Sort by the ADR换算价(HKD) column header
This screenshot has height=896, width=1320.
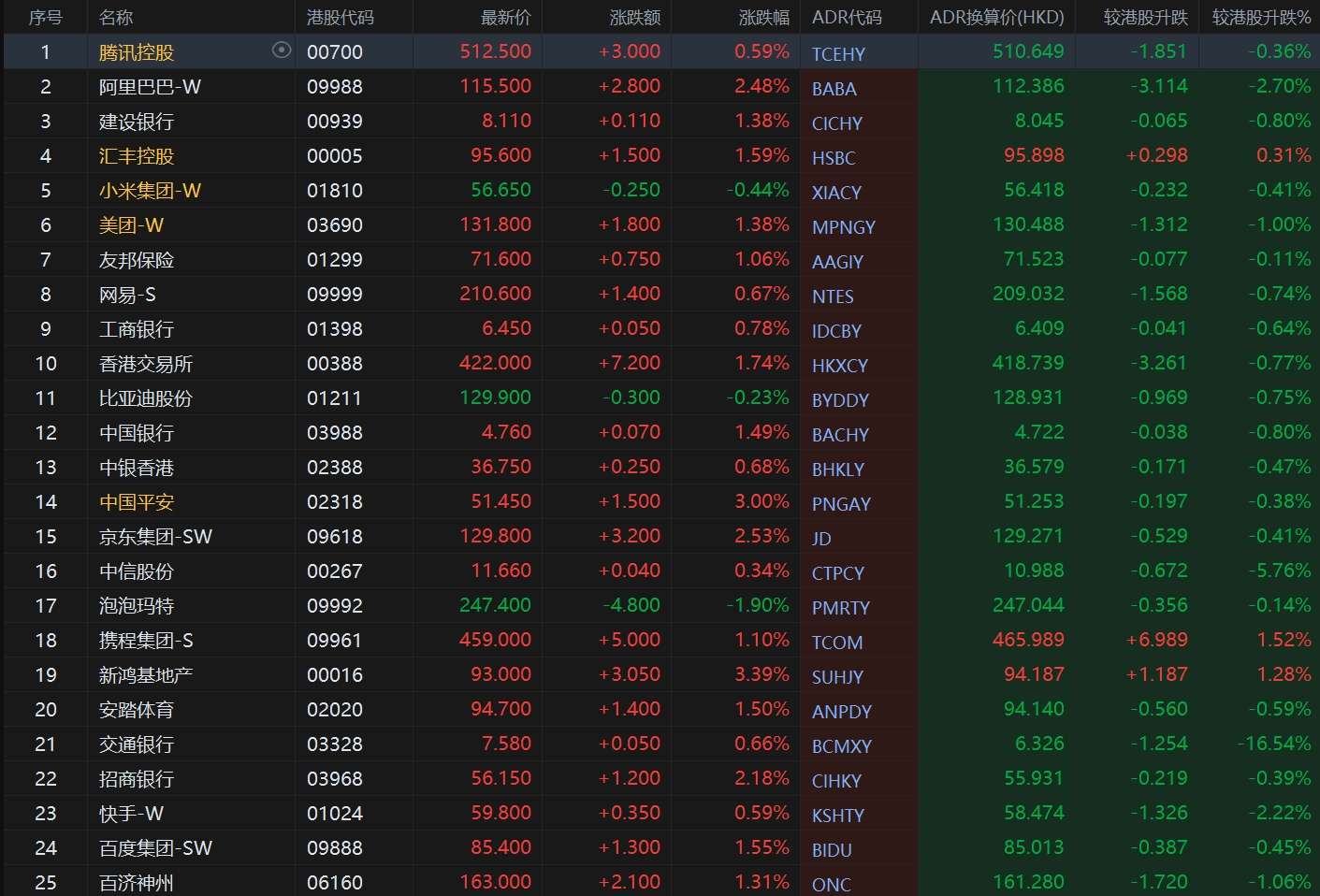click(x=997, y=18)
